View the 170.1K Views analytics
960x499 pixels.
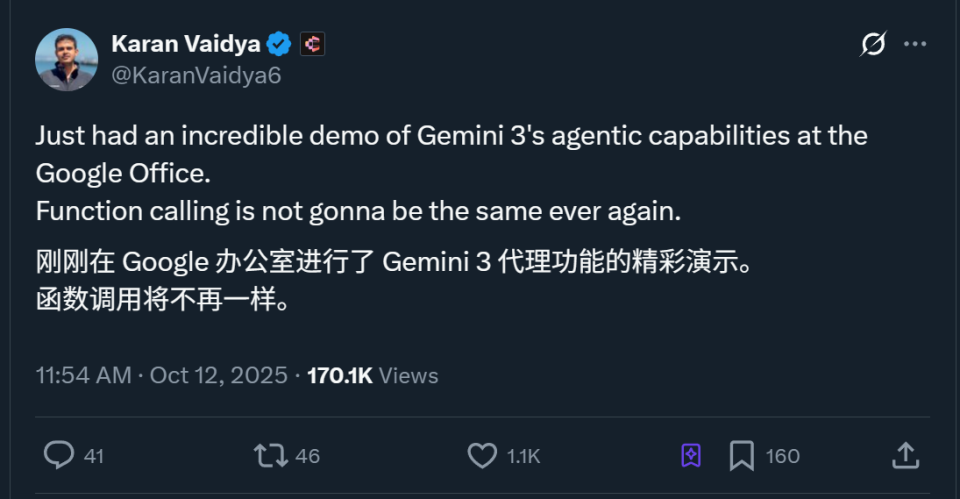coord(372,376)
